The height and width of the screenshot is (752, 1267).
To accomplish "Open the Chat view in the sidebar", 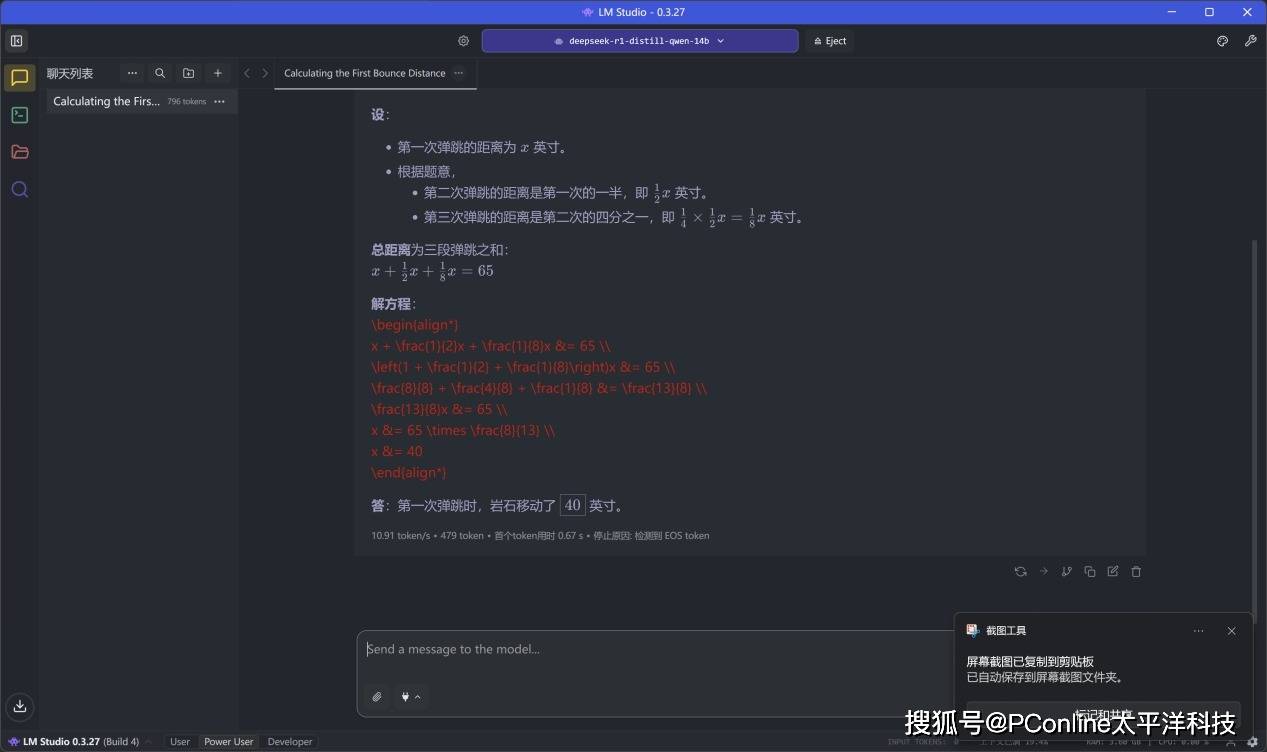I will point(19,78).
